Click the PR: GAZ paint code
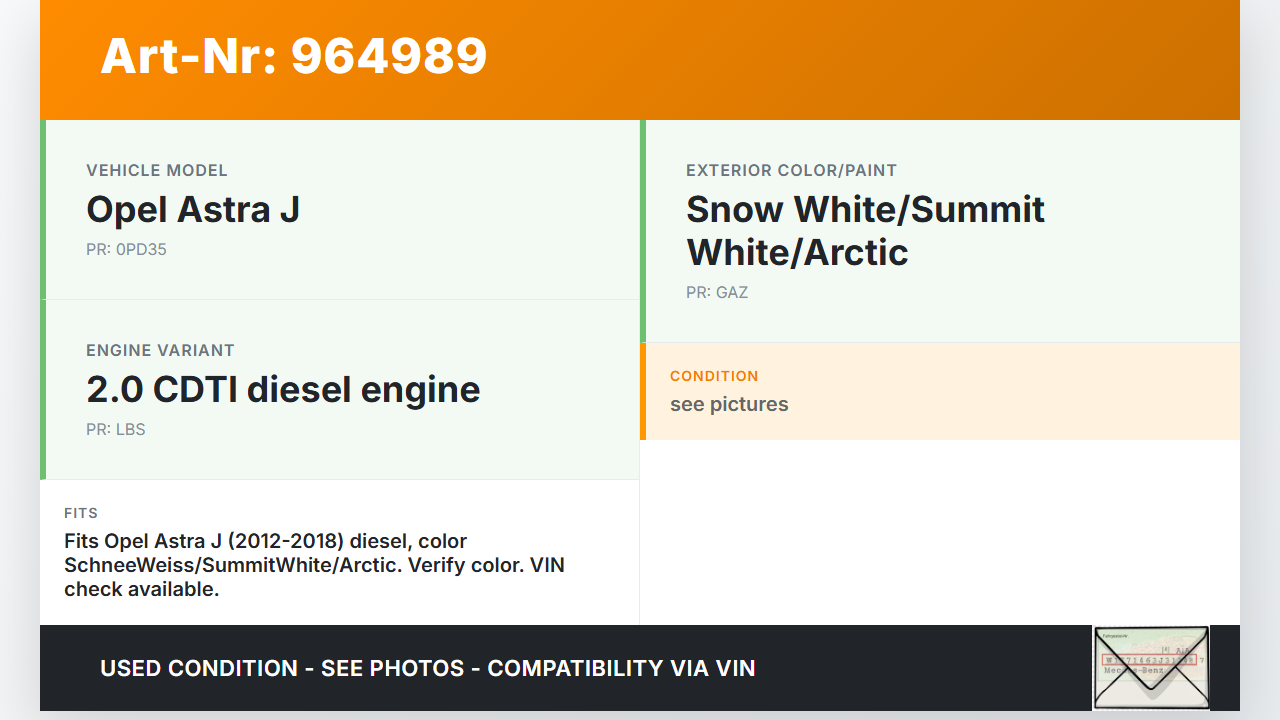The image size is (1280, 720). click(x=717, y=293)
